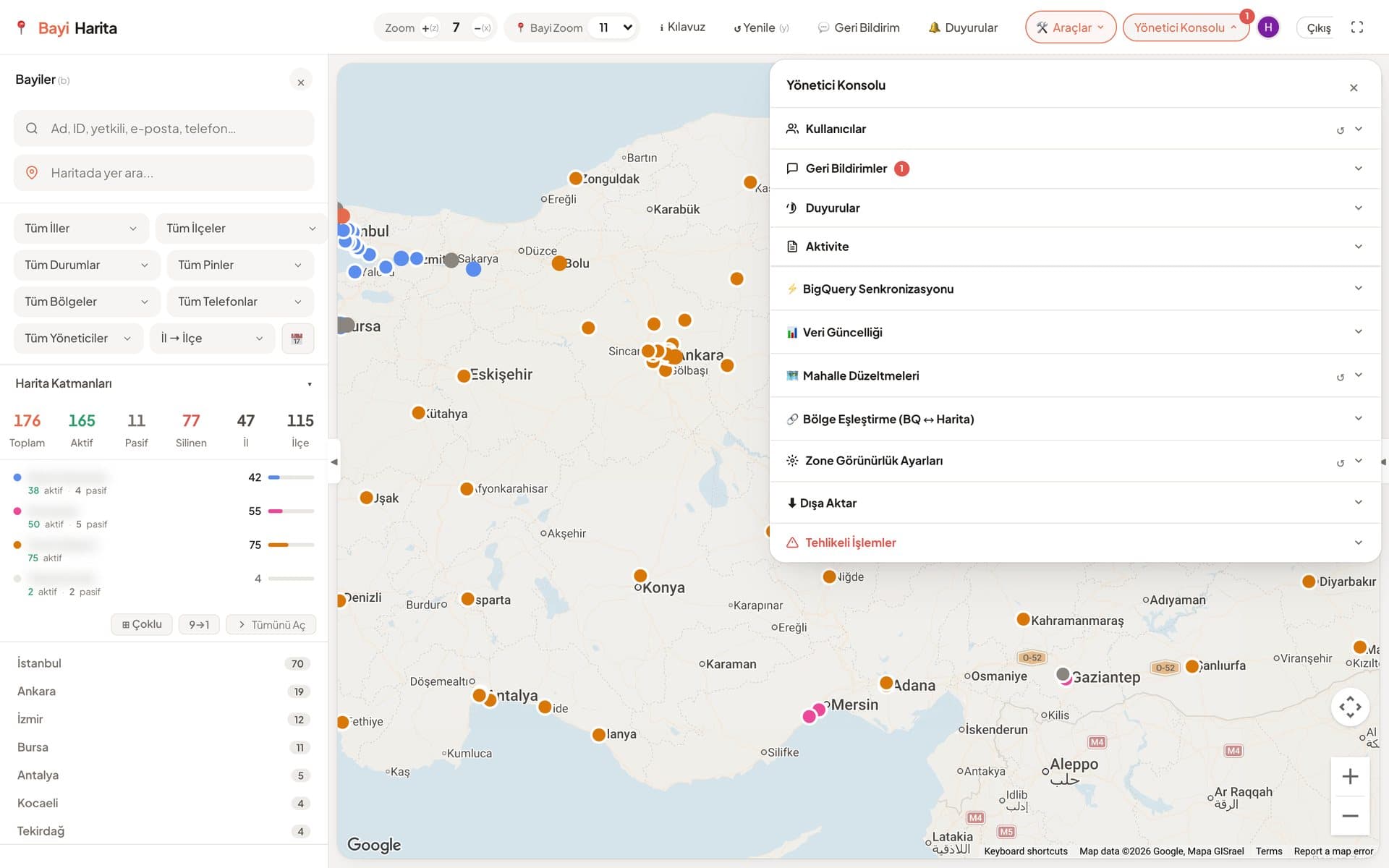This screenshot has width=1389, height=868.
Task: Click the 9→1 sort button
Action: coord(199,625)
